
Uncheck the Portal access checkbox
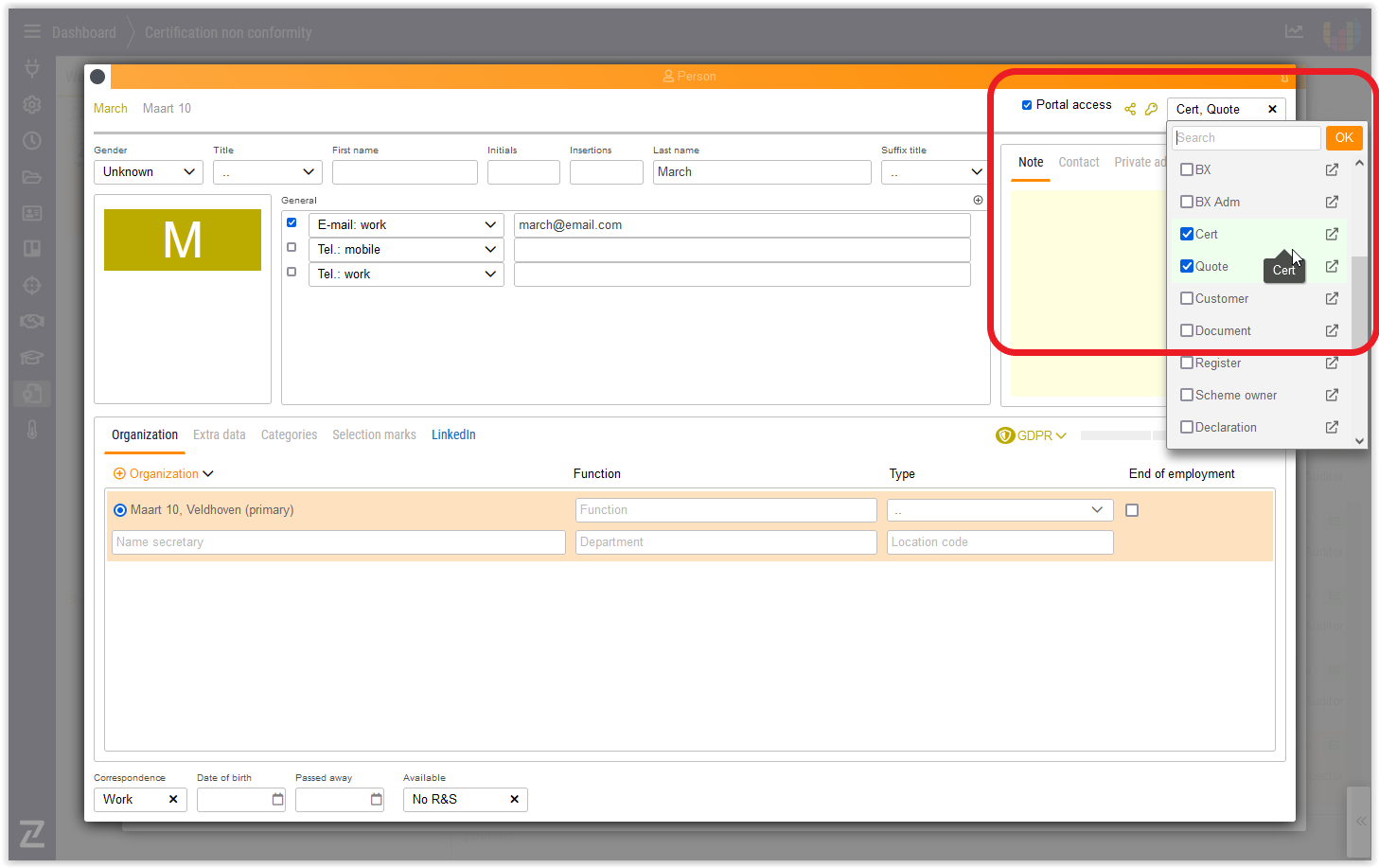tap(1027, 105)
